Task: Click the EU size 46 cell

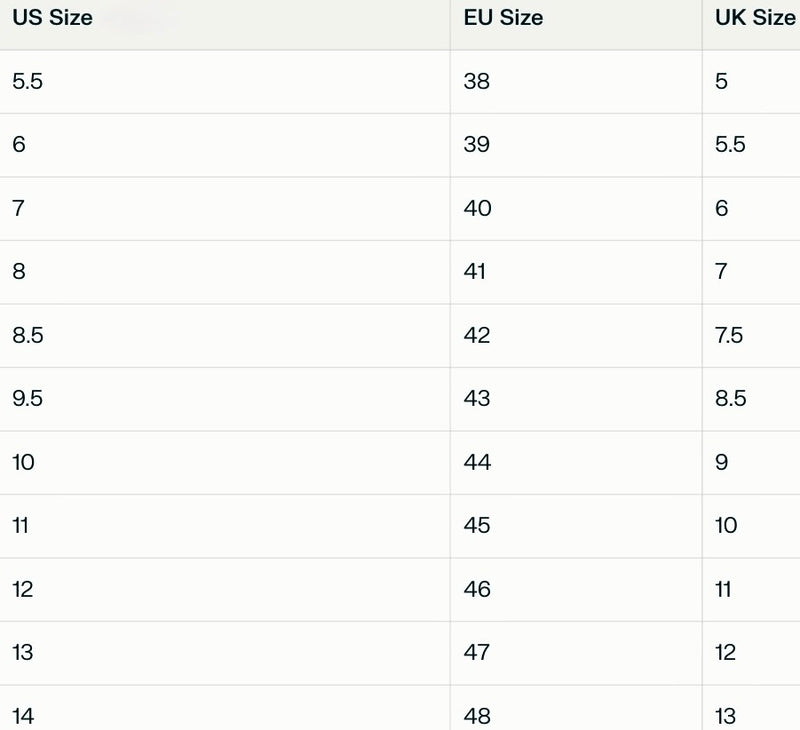Action: coord(477,590)
